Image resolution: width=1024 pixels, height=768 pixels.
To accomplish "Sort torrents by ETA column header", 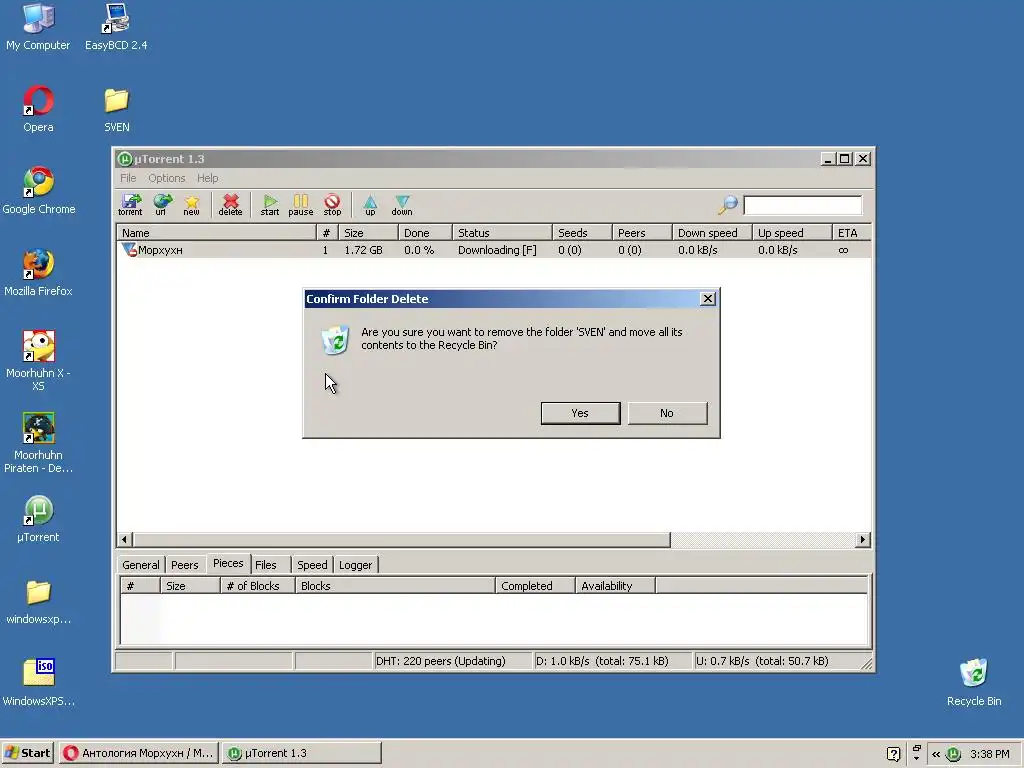I will click(852, 232).
